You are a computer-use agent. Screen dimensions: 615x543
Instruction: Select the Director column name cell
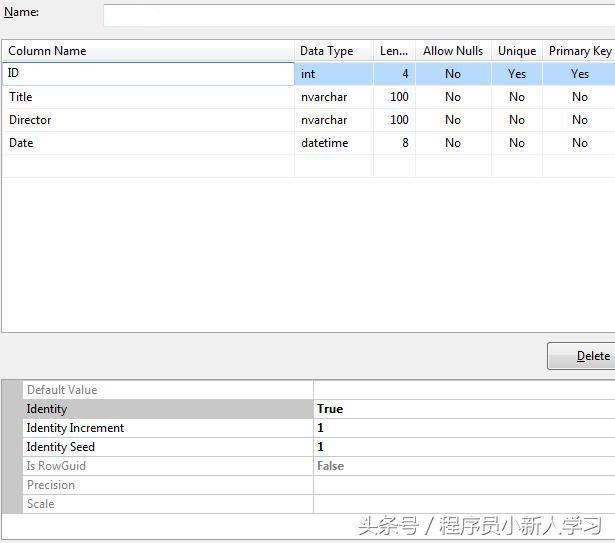click(x=148, y=120)
